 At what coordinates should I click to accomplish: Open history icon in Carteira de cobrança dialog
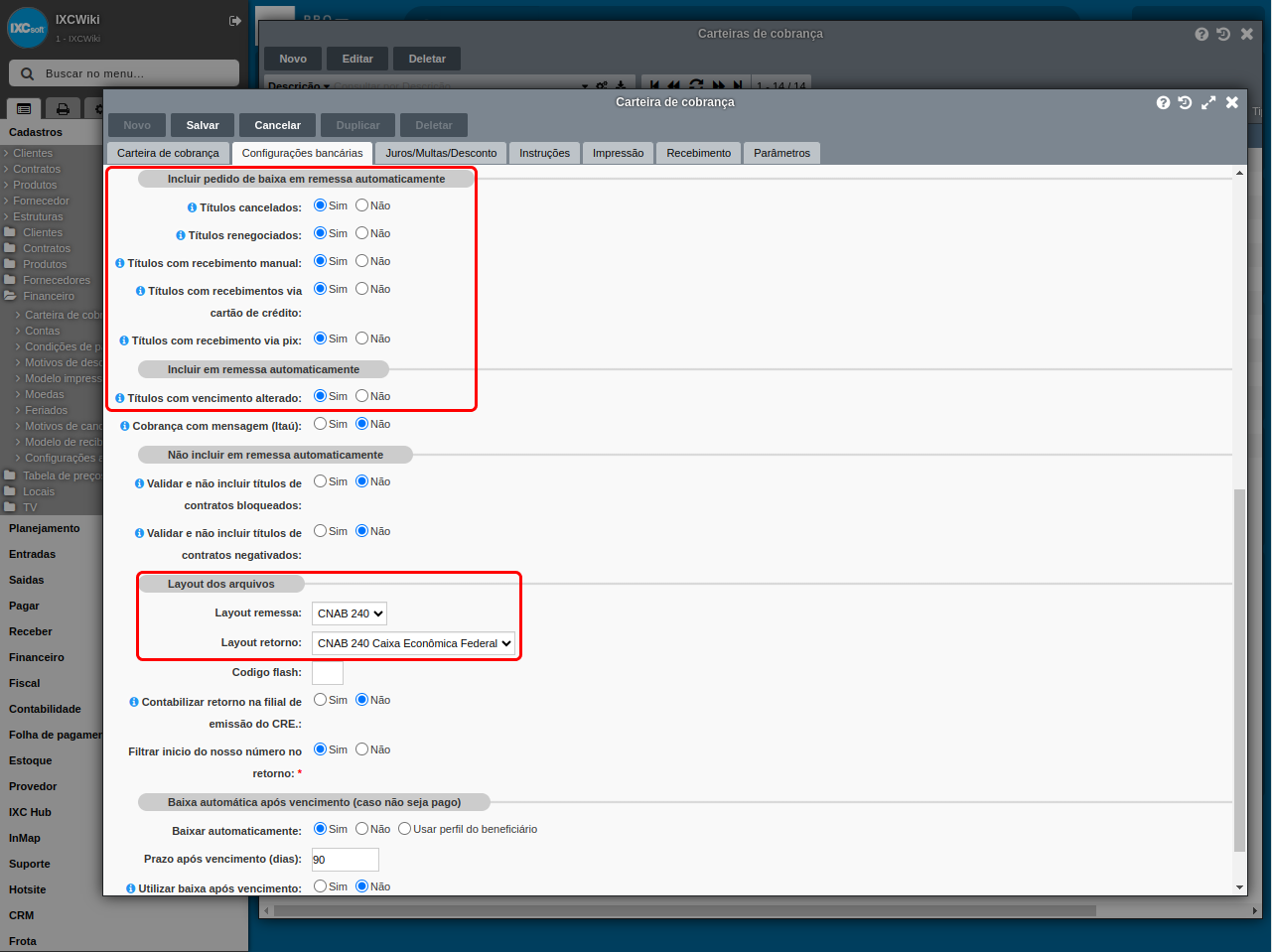[1185, 102]
